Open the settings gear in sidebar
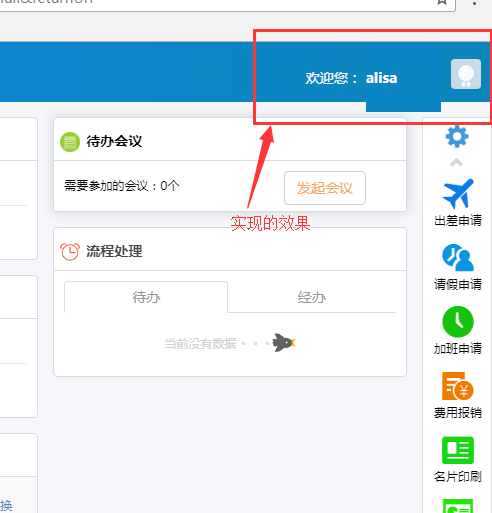492x513 pixels. 457,136
